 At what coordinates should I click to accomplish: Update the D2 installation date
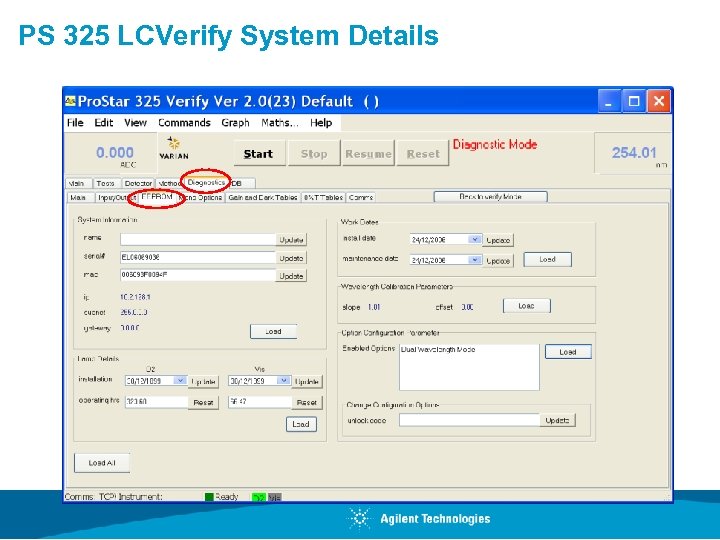coord(203,382)
